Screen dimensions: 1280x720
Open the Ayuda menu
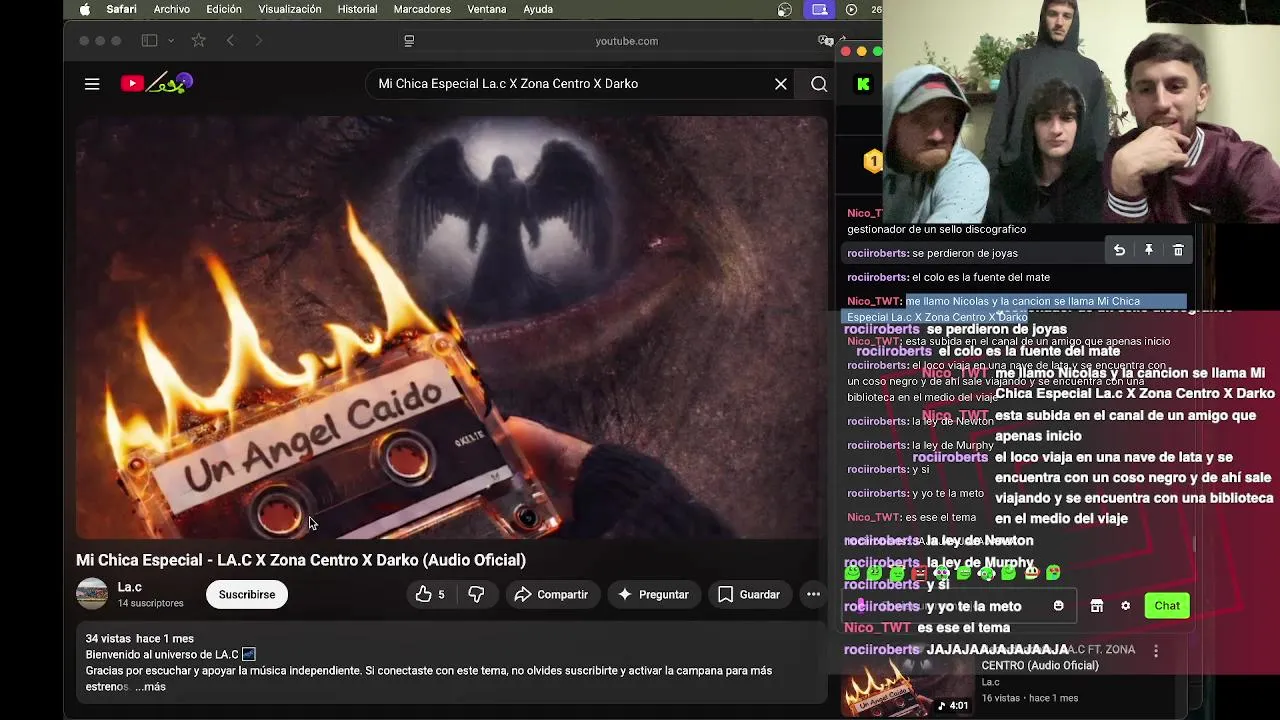[538, 9]
